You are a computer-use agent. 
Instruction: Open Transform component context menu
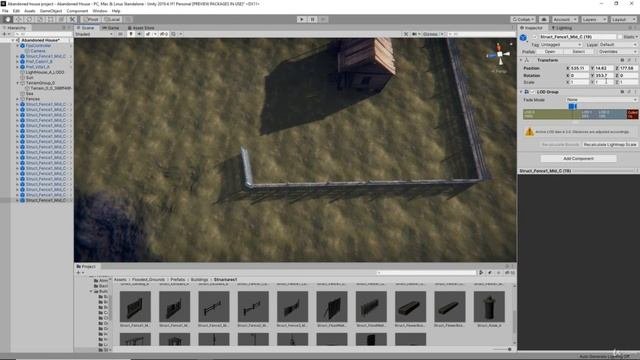point(635,60)
